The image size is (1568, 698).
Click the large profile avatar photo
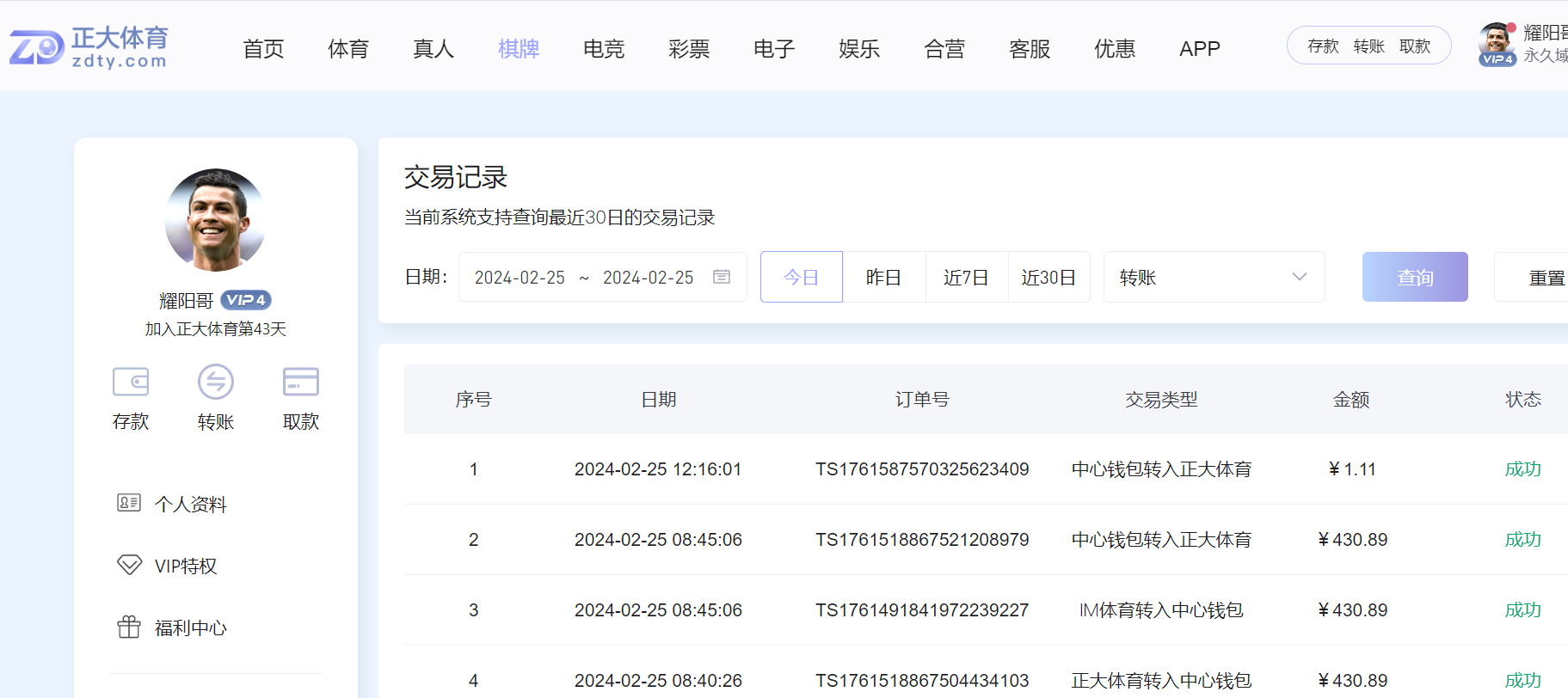coord(215,220)
